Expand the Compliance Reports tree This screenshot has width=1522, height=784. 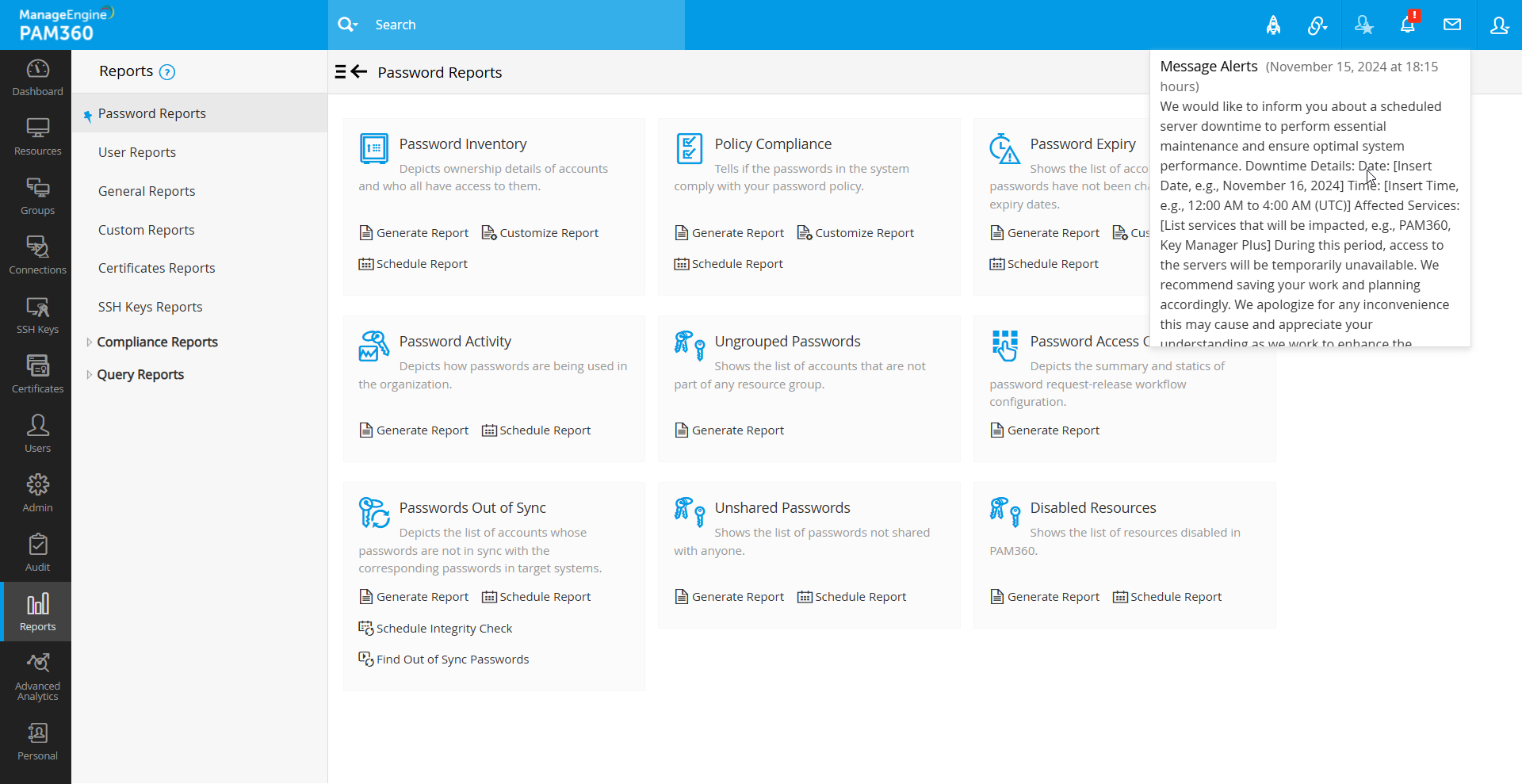point(89,342)
